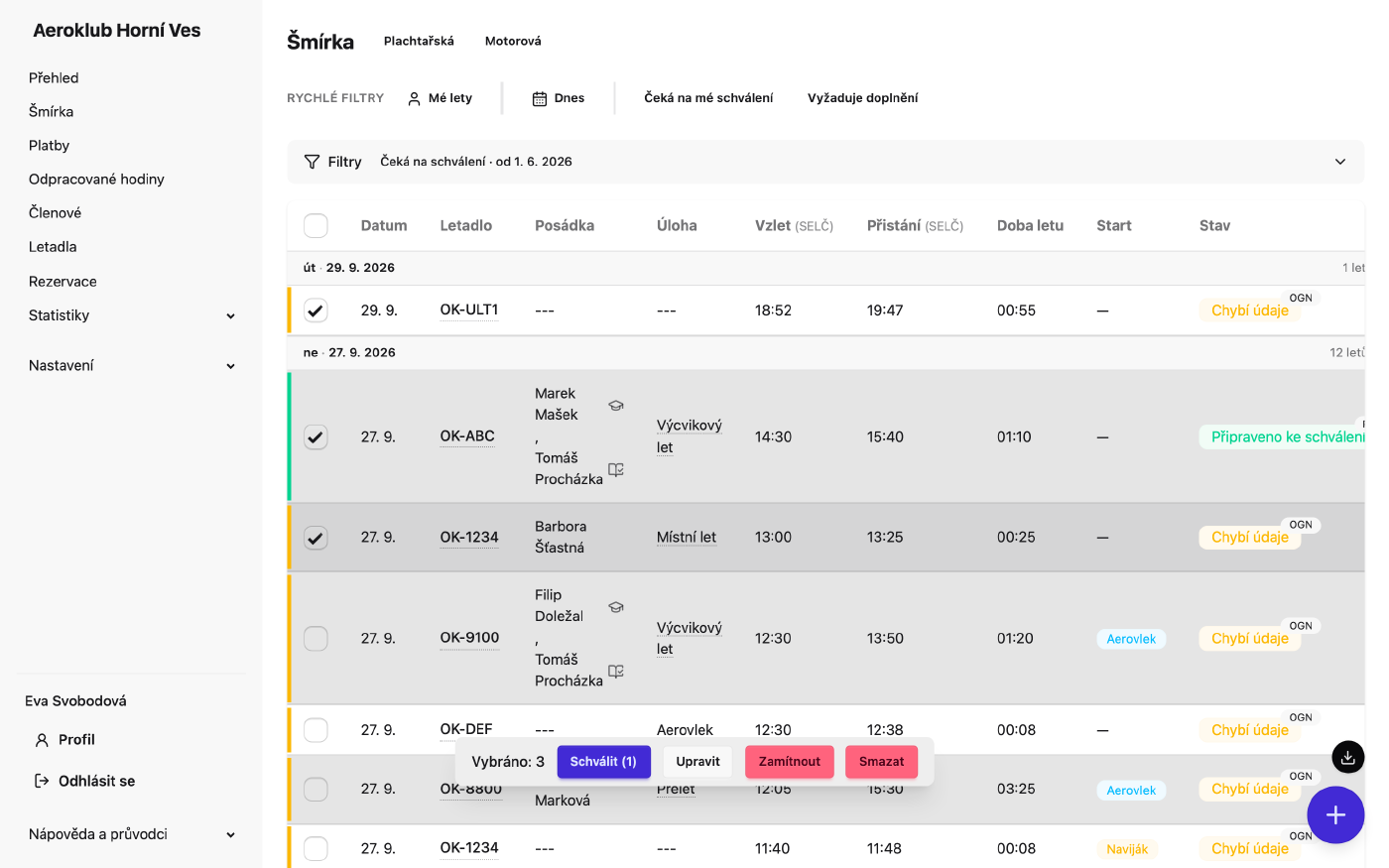Click the logout arrow icon by Odhlásit se
Viewport: 1389px width, 868px height.
coord(42,781)
